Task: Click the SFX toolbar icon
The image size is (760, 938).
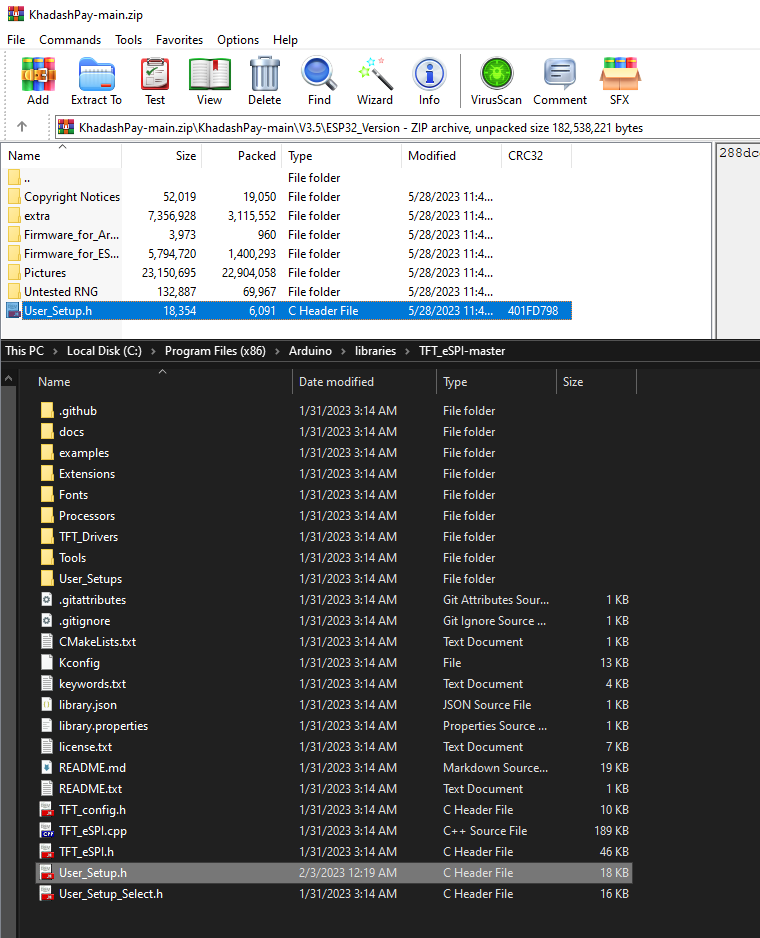Action: (620, 74)
